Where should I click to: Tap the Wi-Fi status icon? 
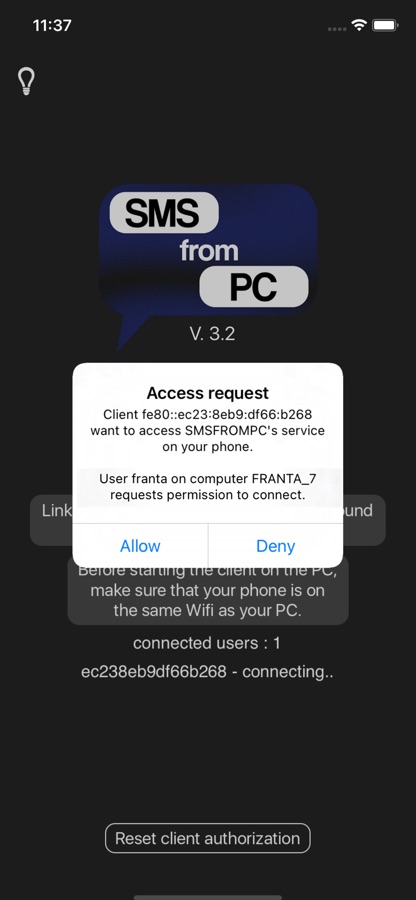pyautogui.click(x=359, y=25)
